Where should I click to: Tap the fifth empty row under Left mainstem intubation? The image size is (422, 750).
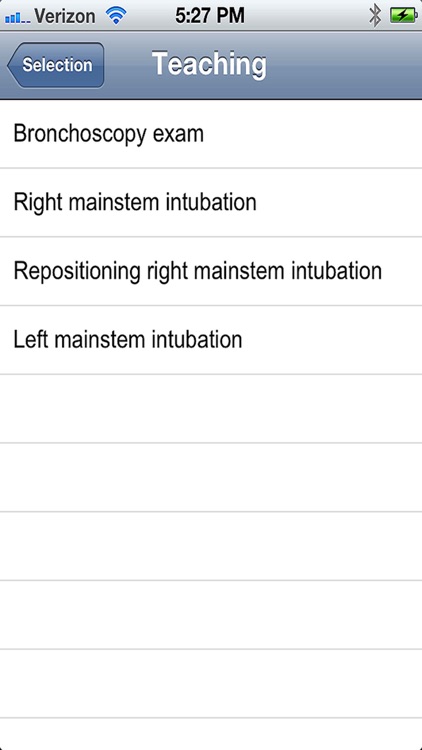coord(211,684)
